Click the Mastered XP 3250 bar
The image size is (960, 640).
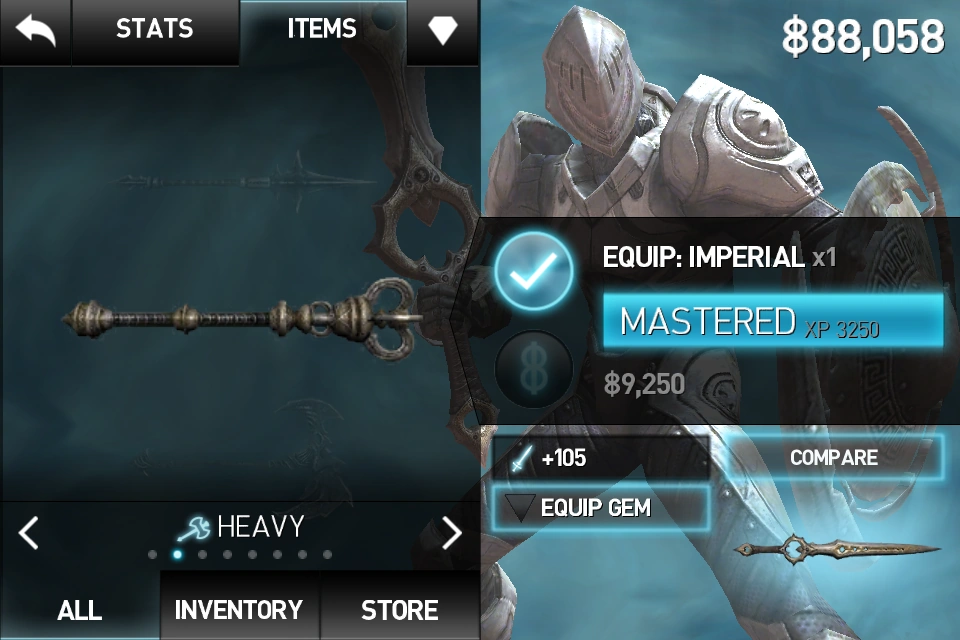[x=773, y=322]
